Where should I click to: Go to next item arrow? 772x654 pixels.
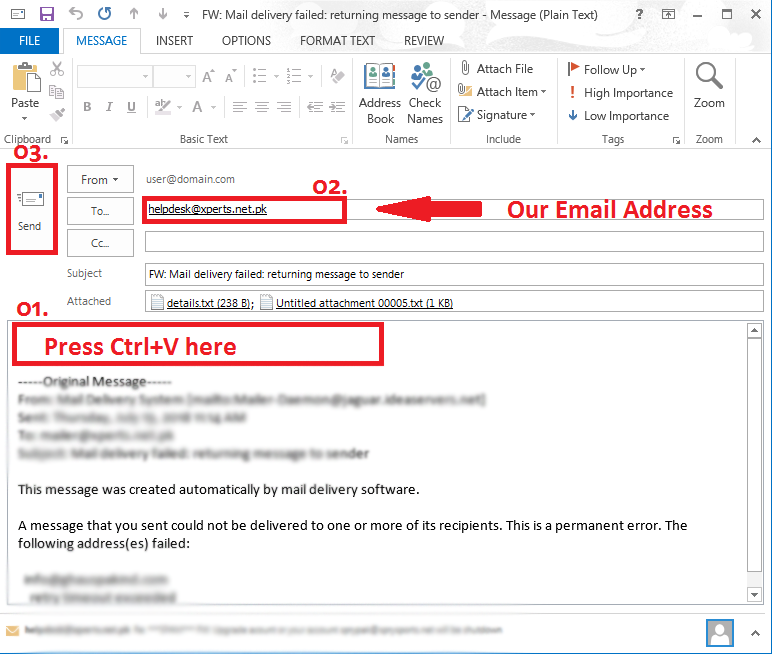pyautogui.click(x=163, y=14)
